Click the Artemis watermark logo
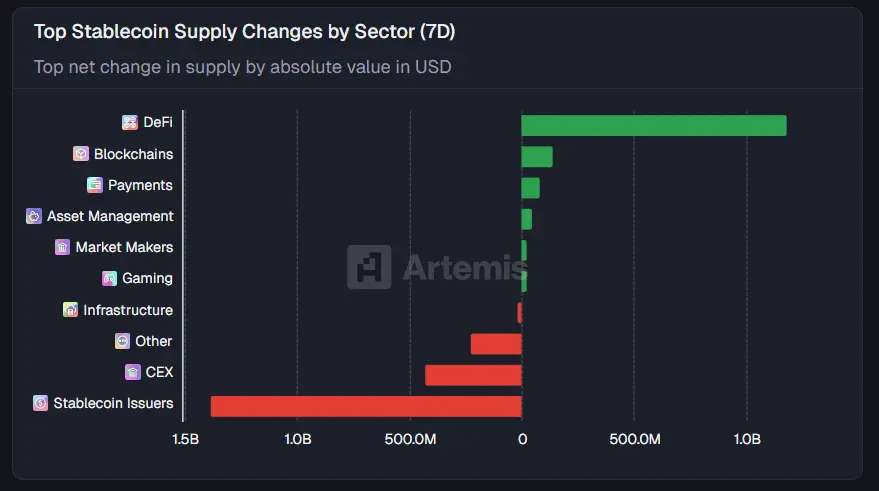Viewport: 879px width, 491px height. (x=369, y=267)
